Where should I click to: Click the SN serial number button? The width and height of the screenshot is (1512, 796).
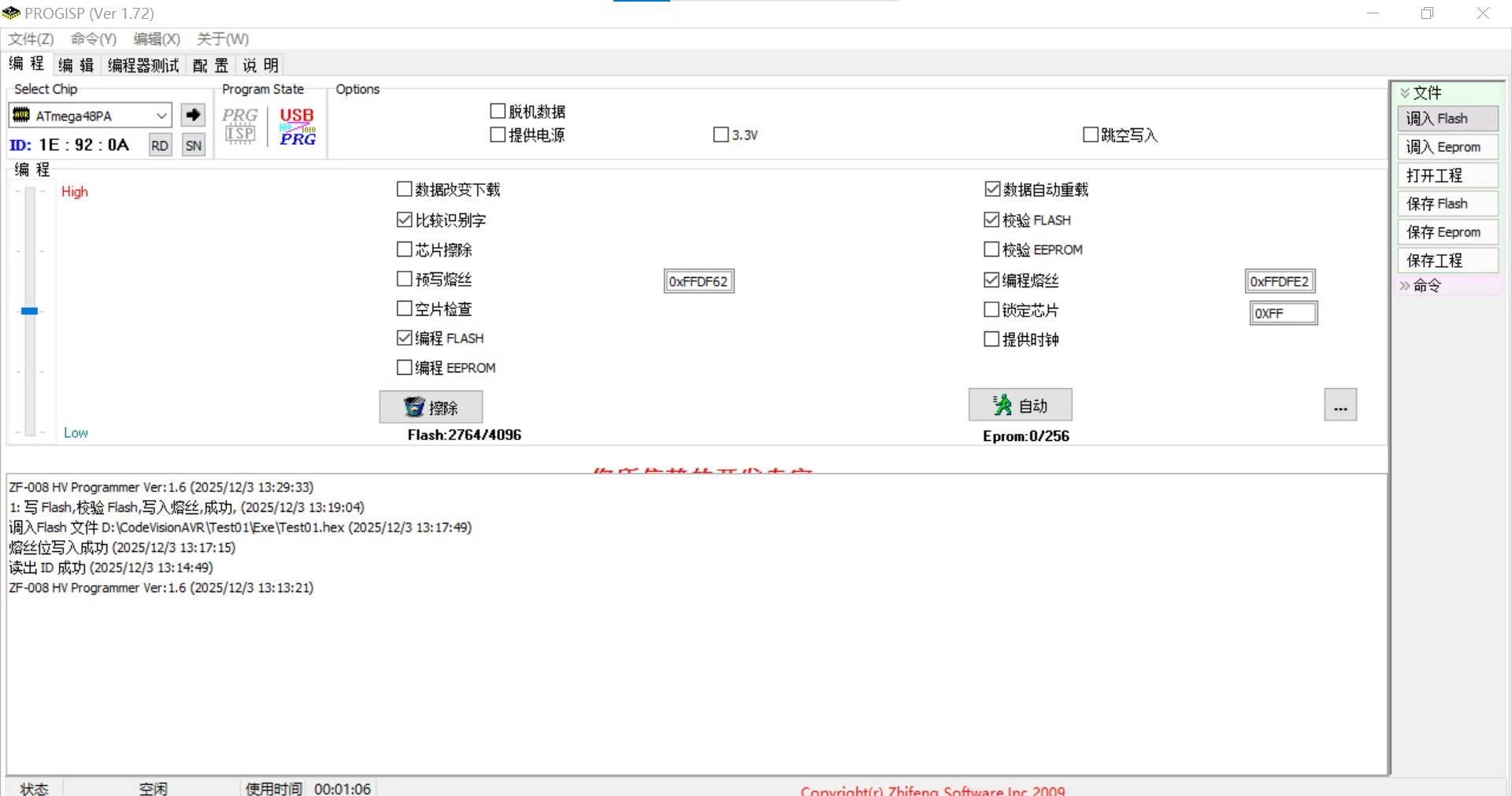[194, 146]
